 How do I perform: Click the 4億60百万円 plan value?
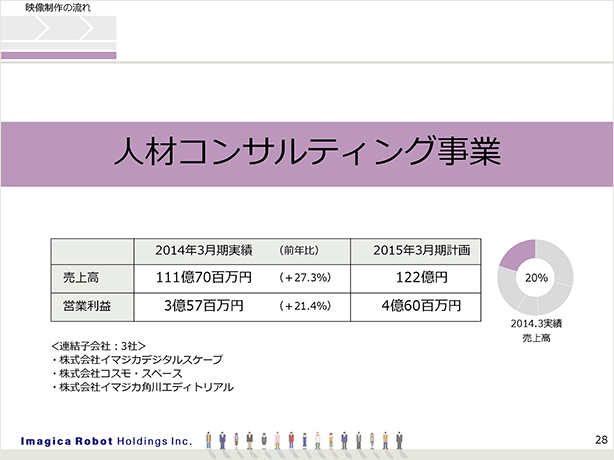coord(420,305)
